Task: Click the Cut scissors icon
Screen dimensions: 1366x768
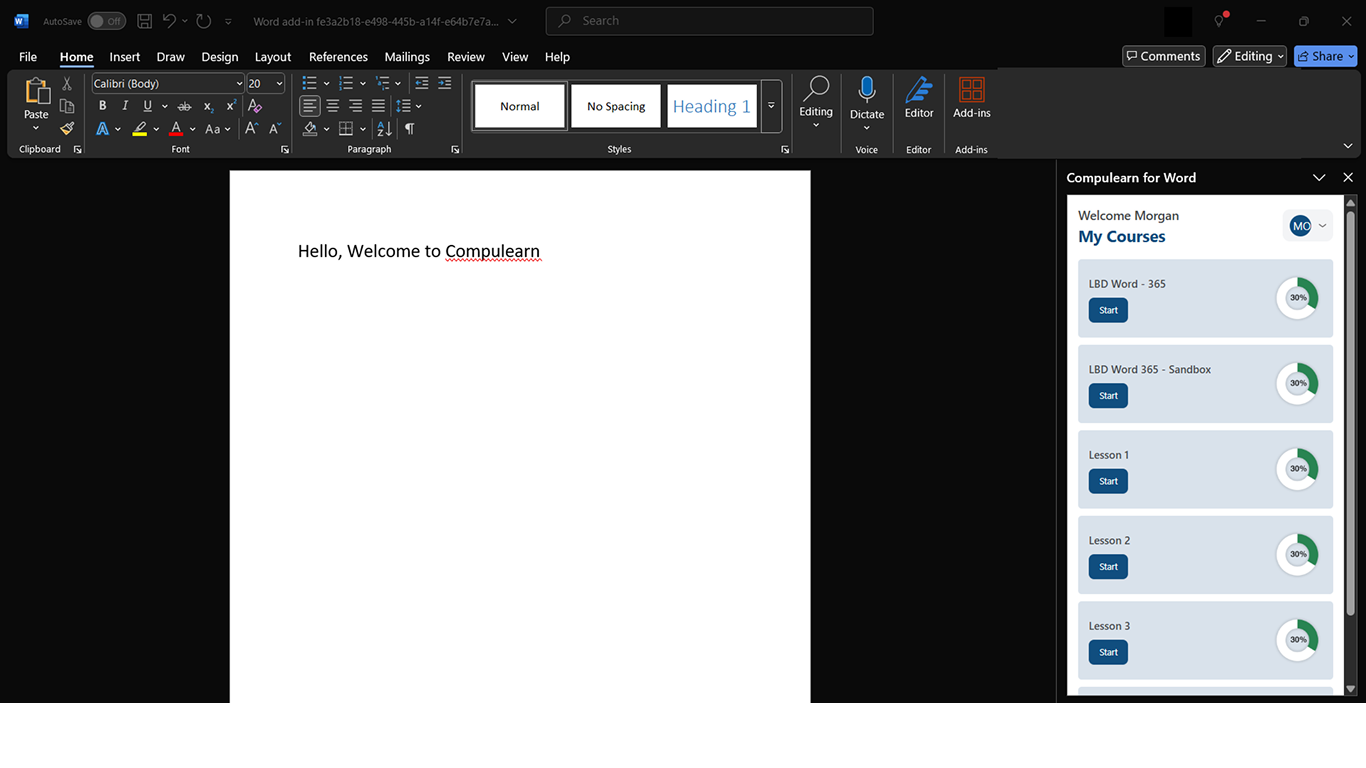Action: point(67,84)
